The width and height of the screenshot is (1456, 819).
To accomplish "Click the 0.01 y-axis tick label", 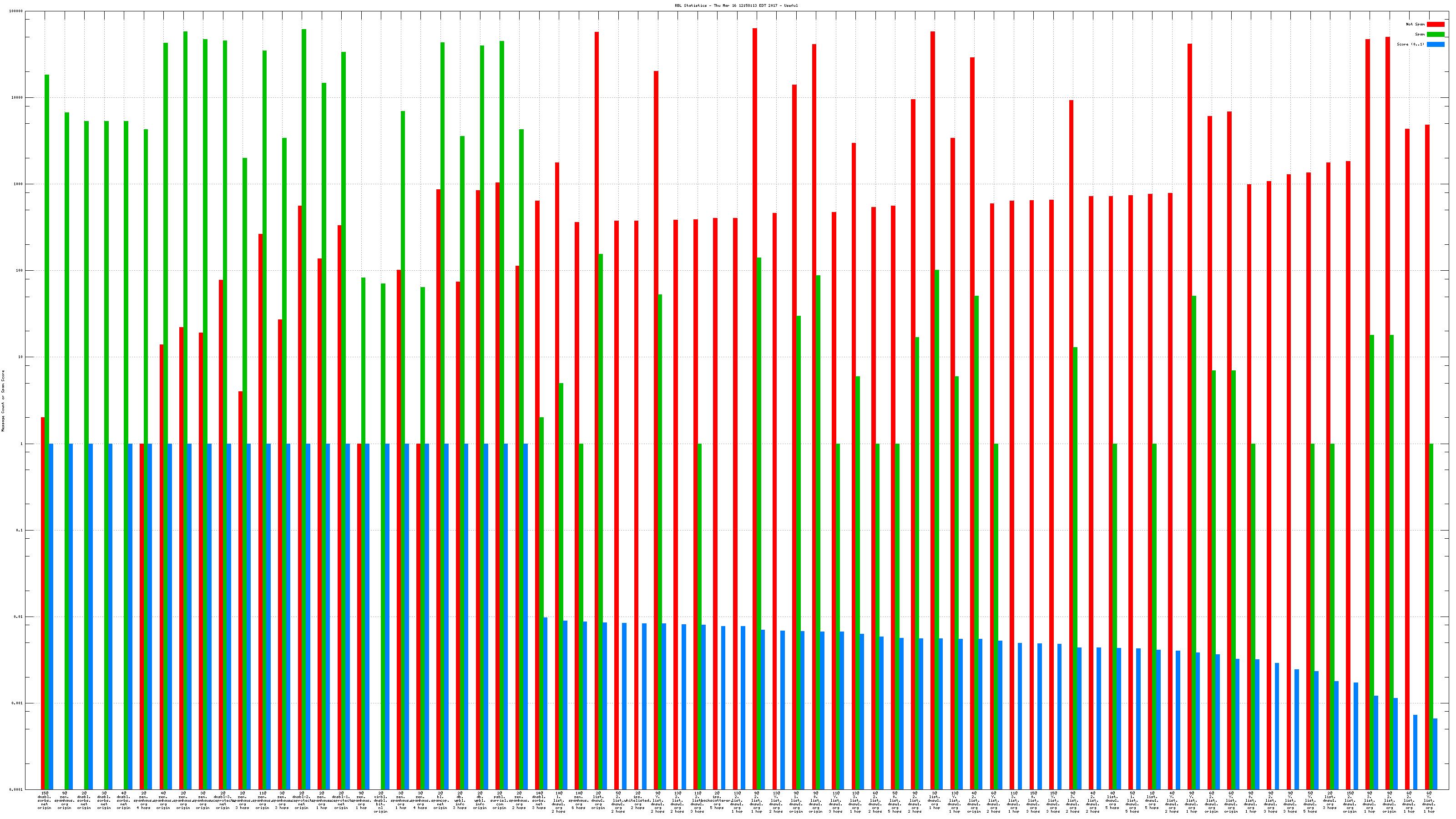I will pos(18,617).
